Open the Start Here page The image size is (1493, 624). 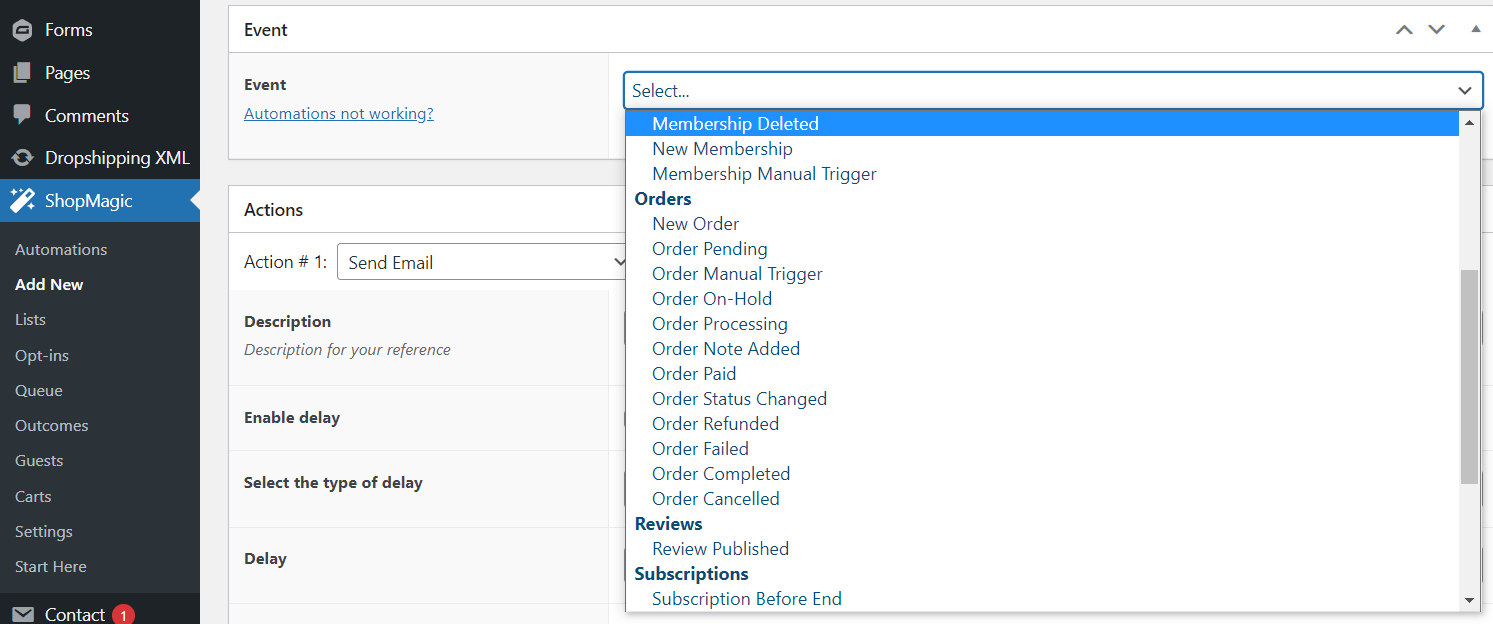point(50,566)
